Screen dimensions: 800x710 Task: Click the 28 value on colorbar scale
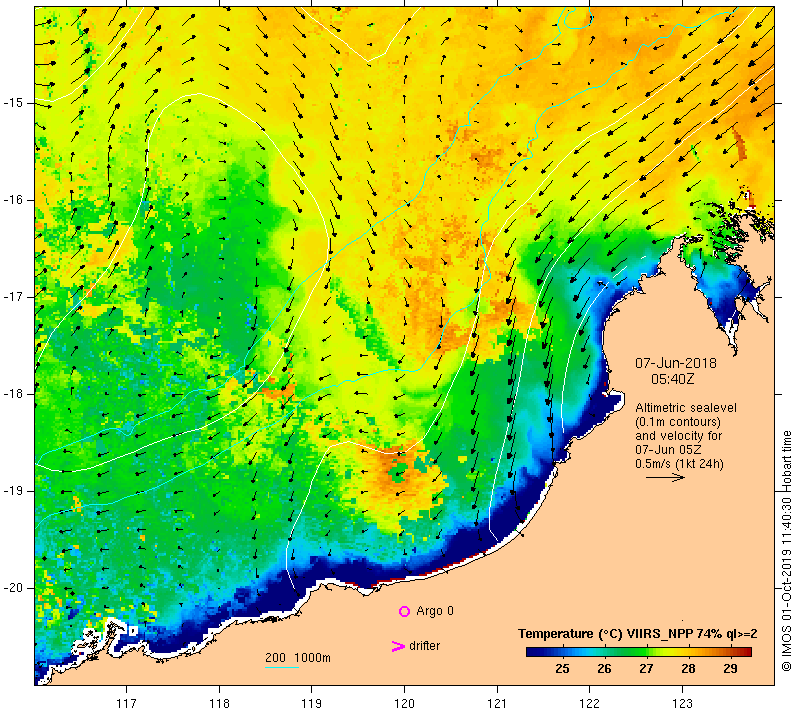pos(688,669)
